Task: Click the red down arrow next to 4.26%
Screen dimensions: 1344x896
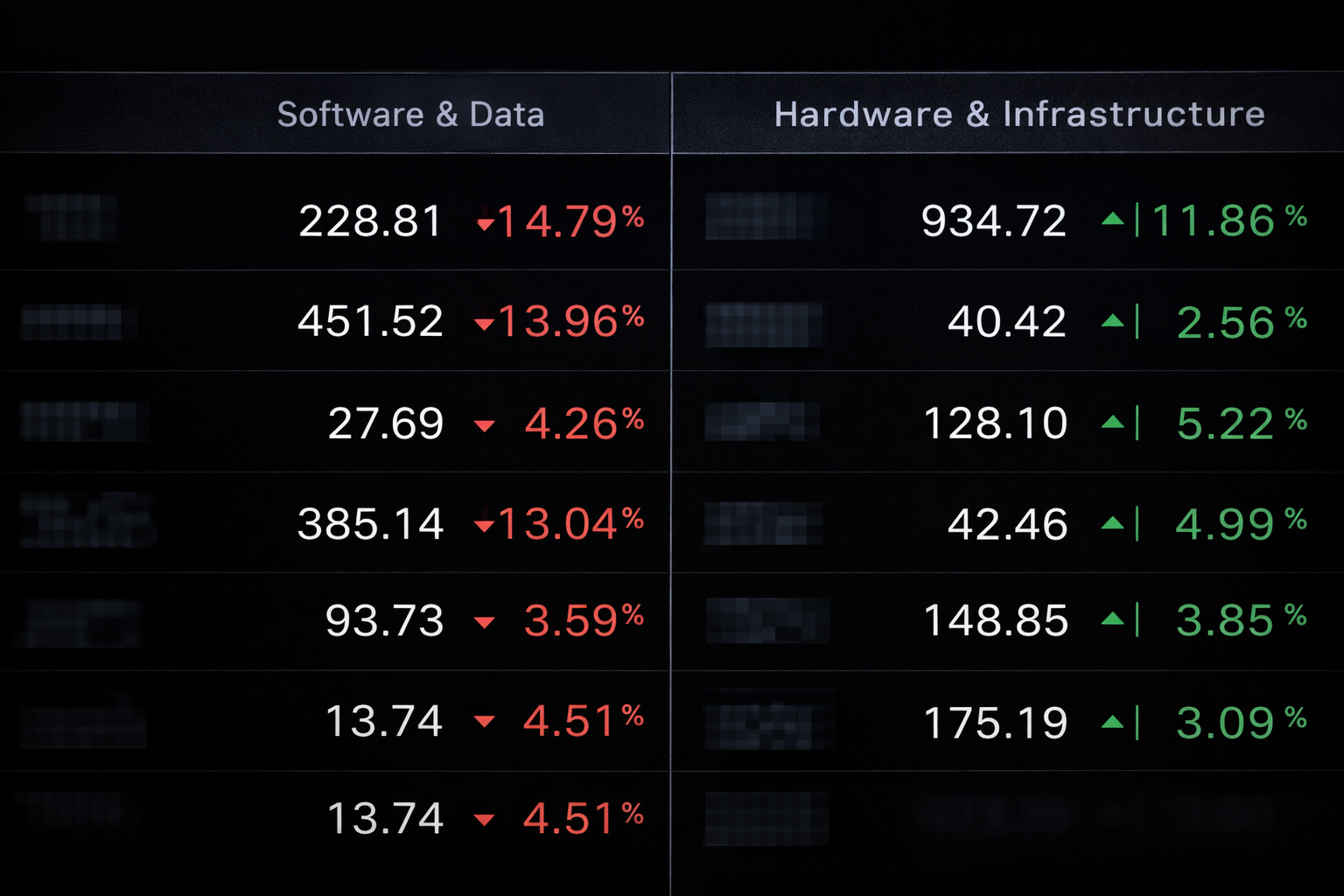Action: point(484,426)
